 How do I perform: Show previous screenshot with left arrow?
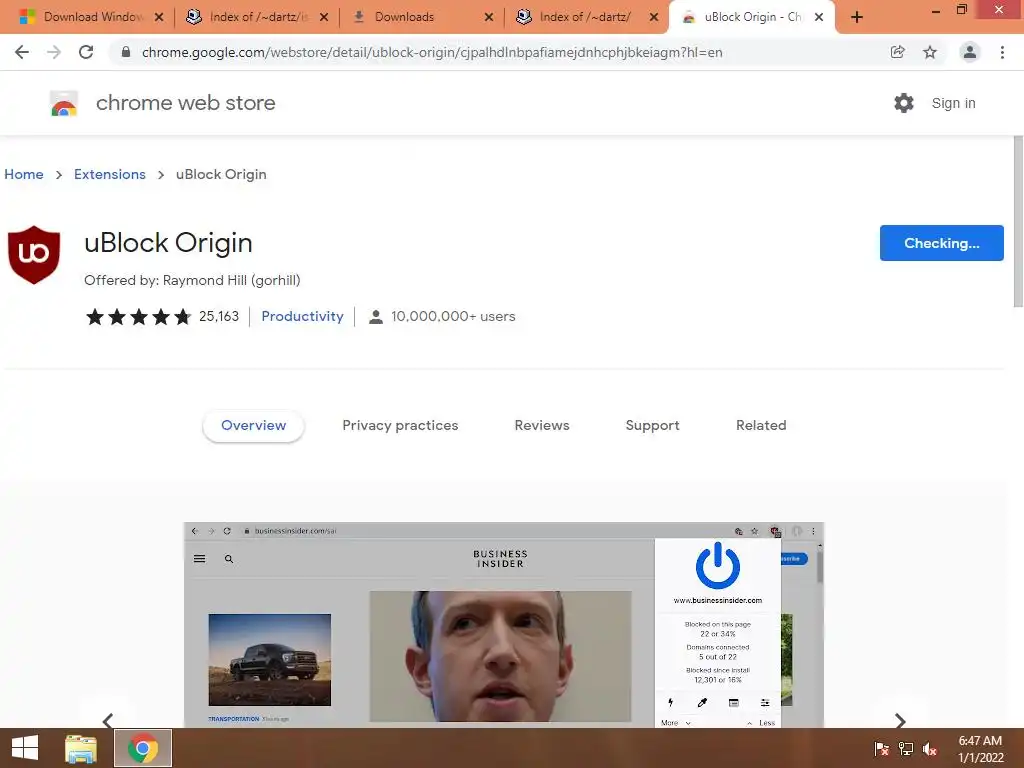tap(108, 720)
